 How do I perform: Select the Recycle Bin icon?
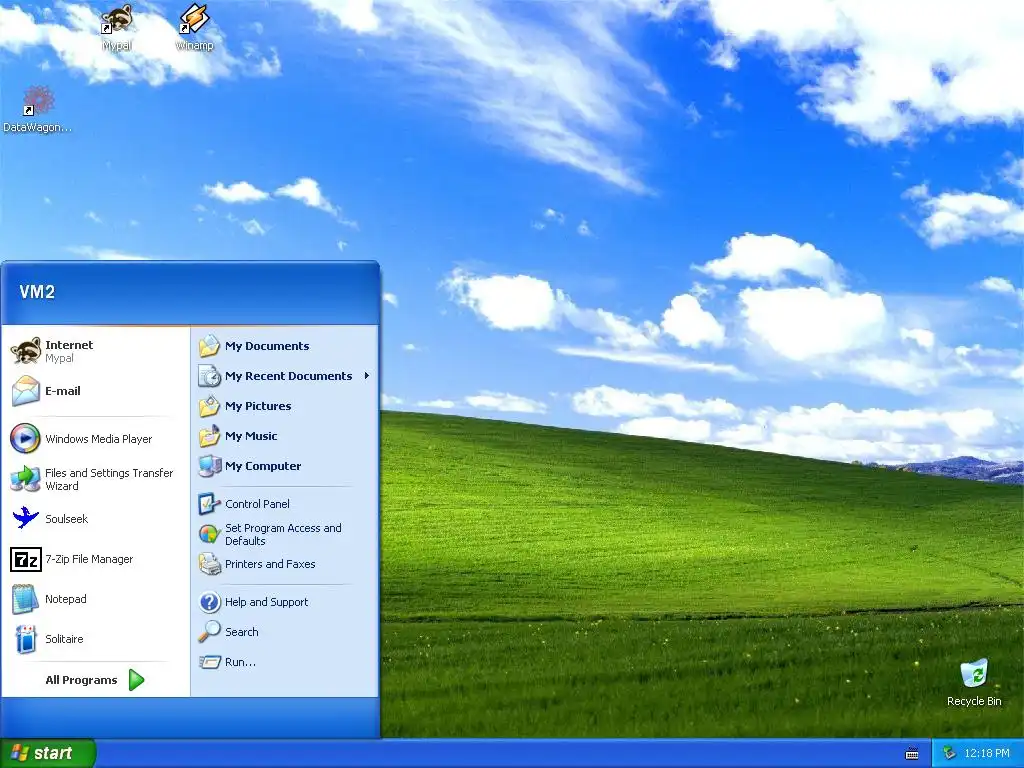974,683
